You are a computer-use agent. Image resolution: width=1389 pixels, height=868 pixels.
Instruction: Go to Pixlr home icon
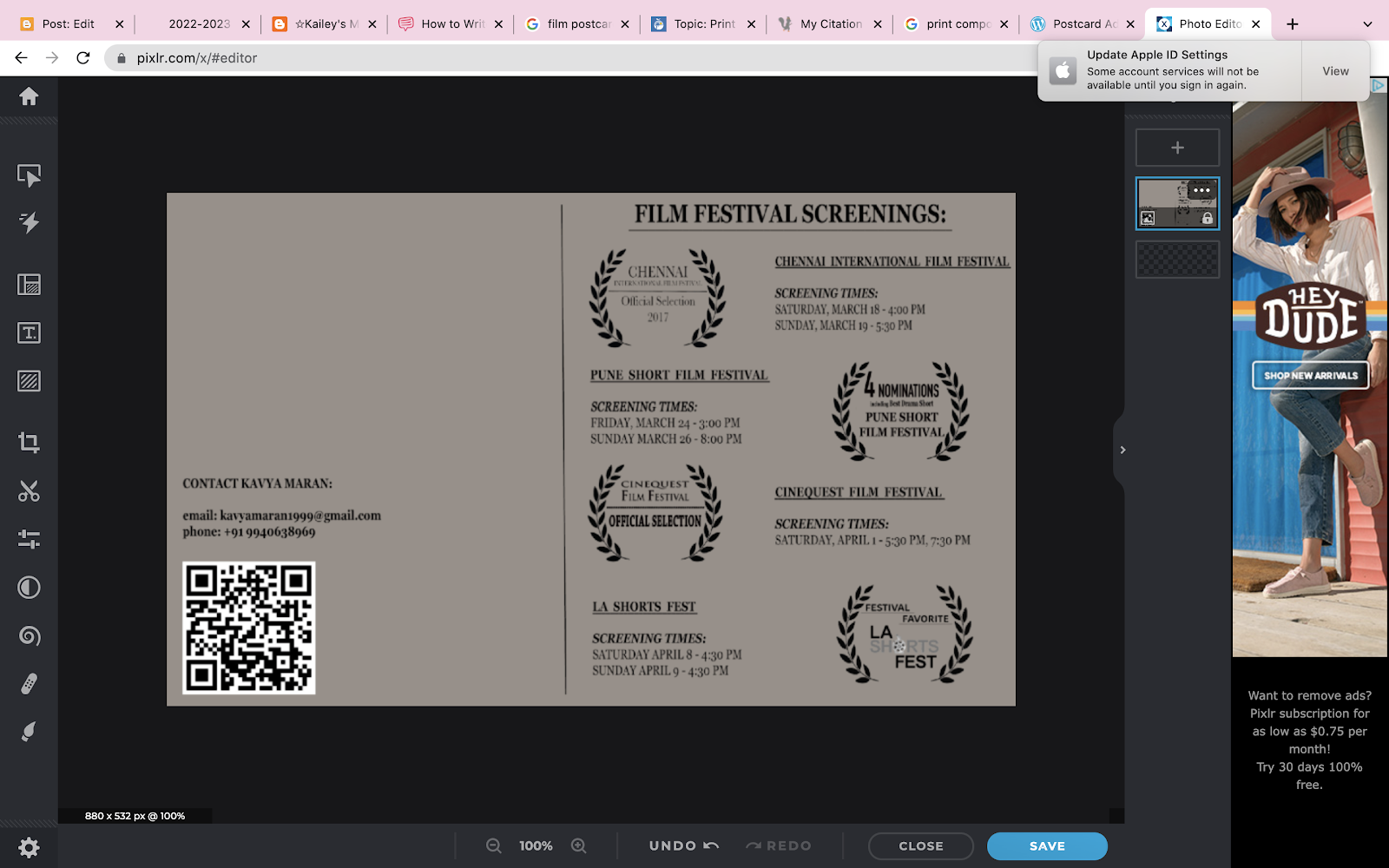(29, 96)
